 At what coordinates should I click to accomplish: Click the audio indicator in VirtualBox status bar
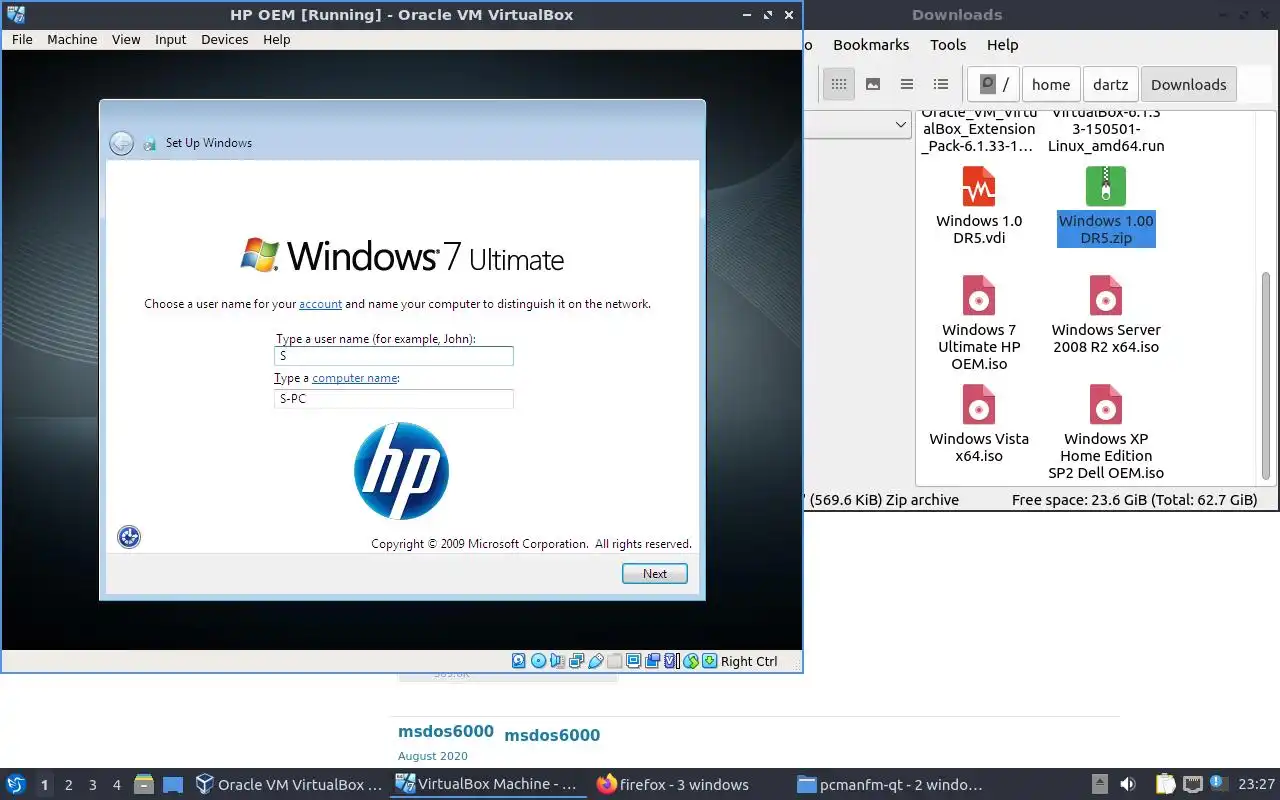tap(557, 661)
